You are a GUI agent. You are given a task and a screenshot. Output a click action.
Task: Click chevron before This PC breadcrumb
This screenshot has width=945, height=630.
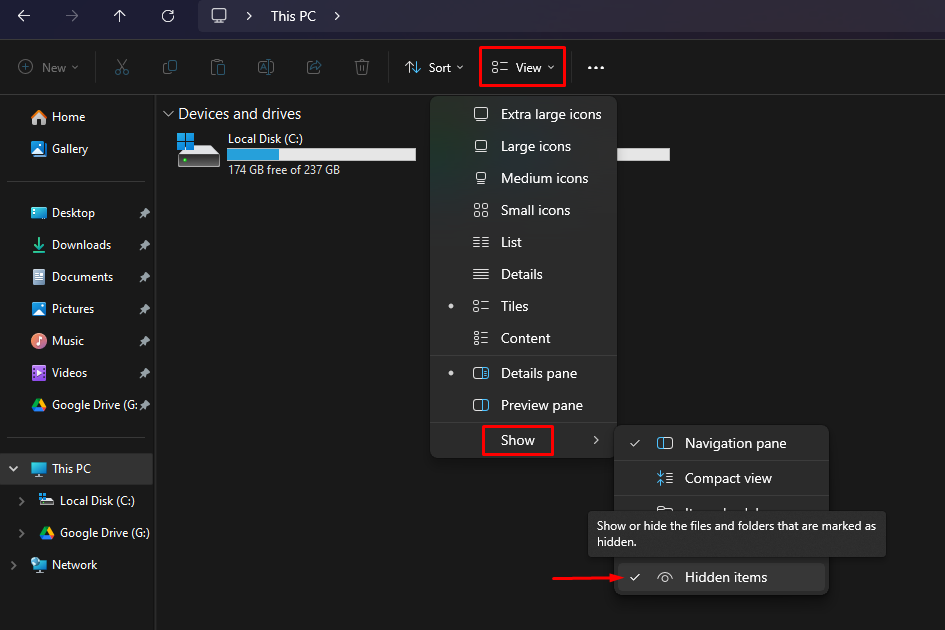point(249,16)
